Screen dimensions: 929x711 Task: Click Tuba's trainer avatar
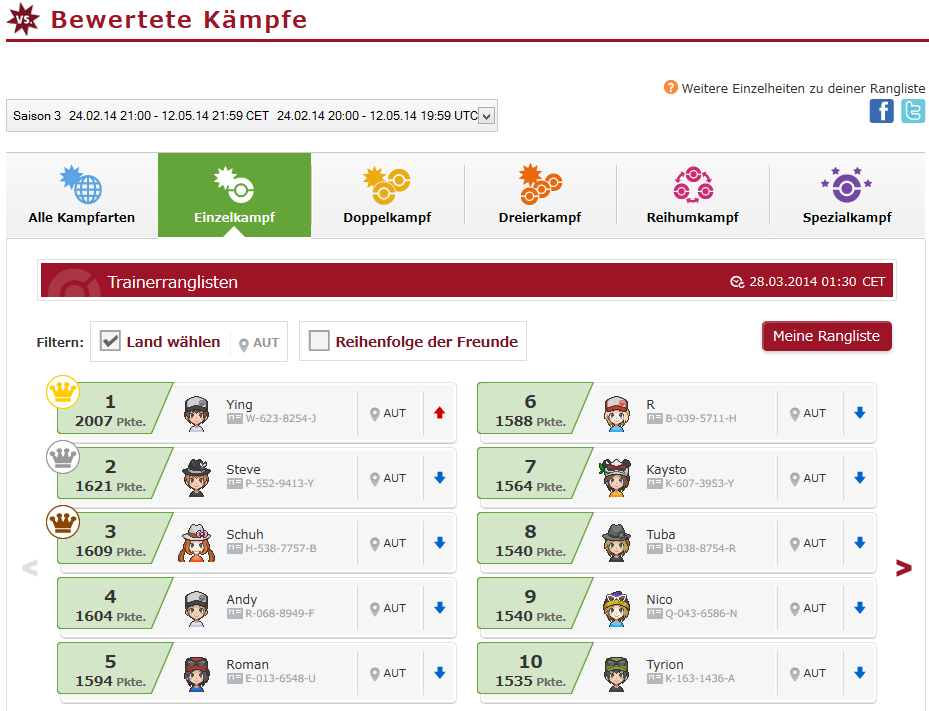tap(616, 543)
